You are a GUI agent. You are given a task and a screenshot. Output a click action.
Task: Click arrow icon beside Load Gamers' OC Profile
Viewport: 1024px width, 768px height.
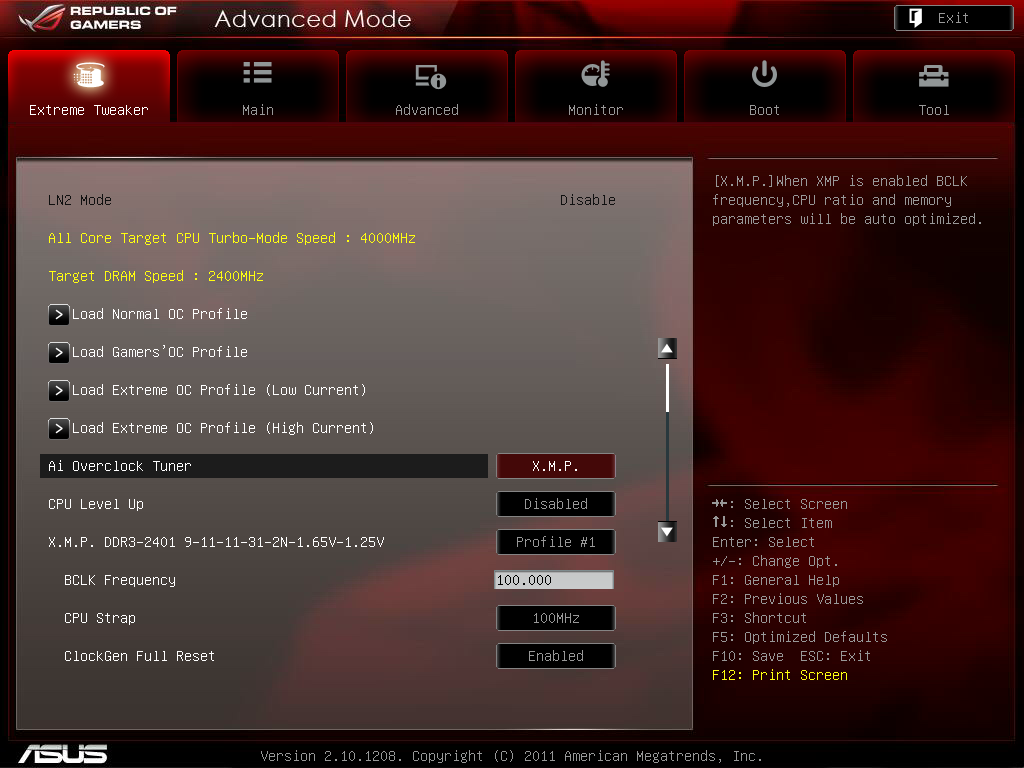pos(59,352)
